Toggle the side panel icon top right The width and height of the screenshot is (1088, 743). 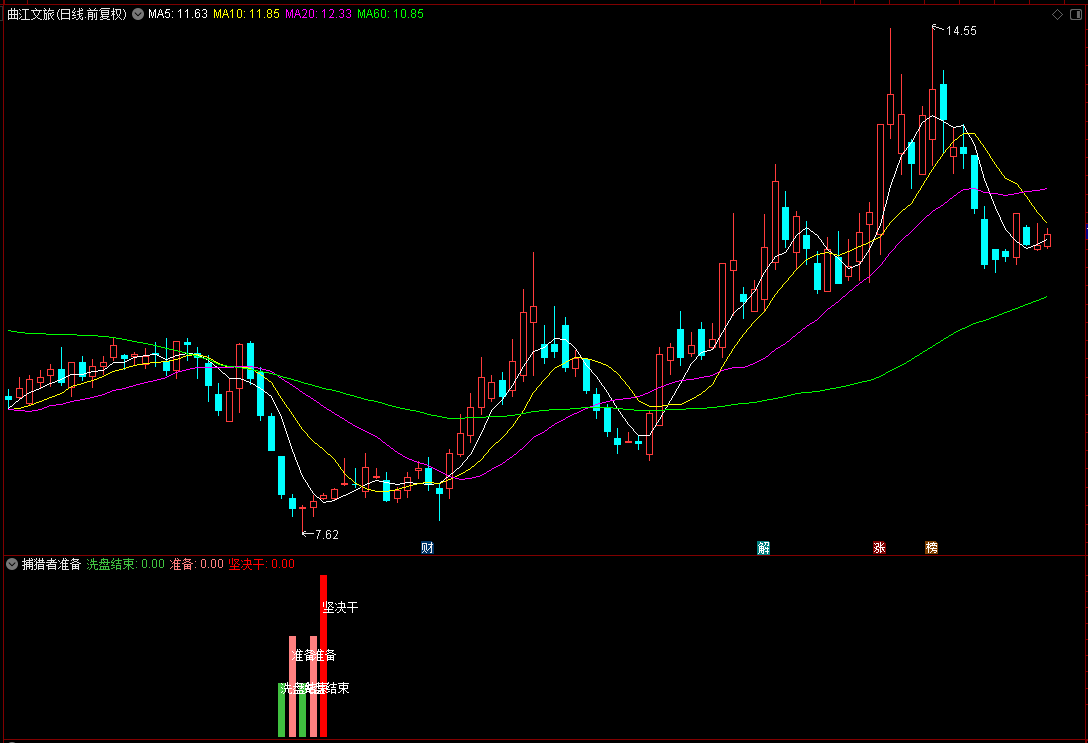pos(1076,15)
